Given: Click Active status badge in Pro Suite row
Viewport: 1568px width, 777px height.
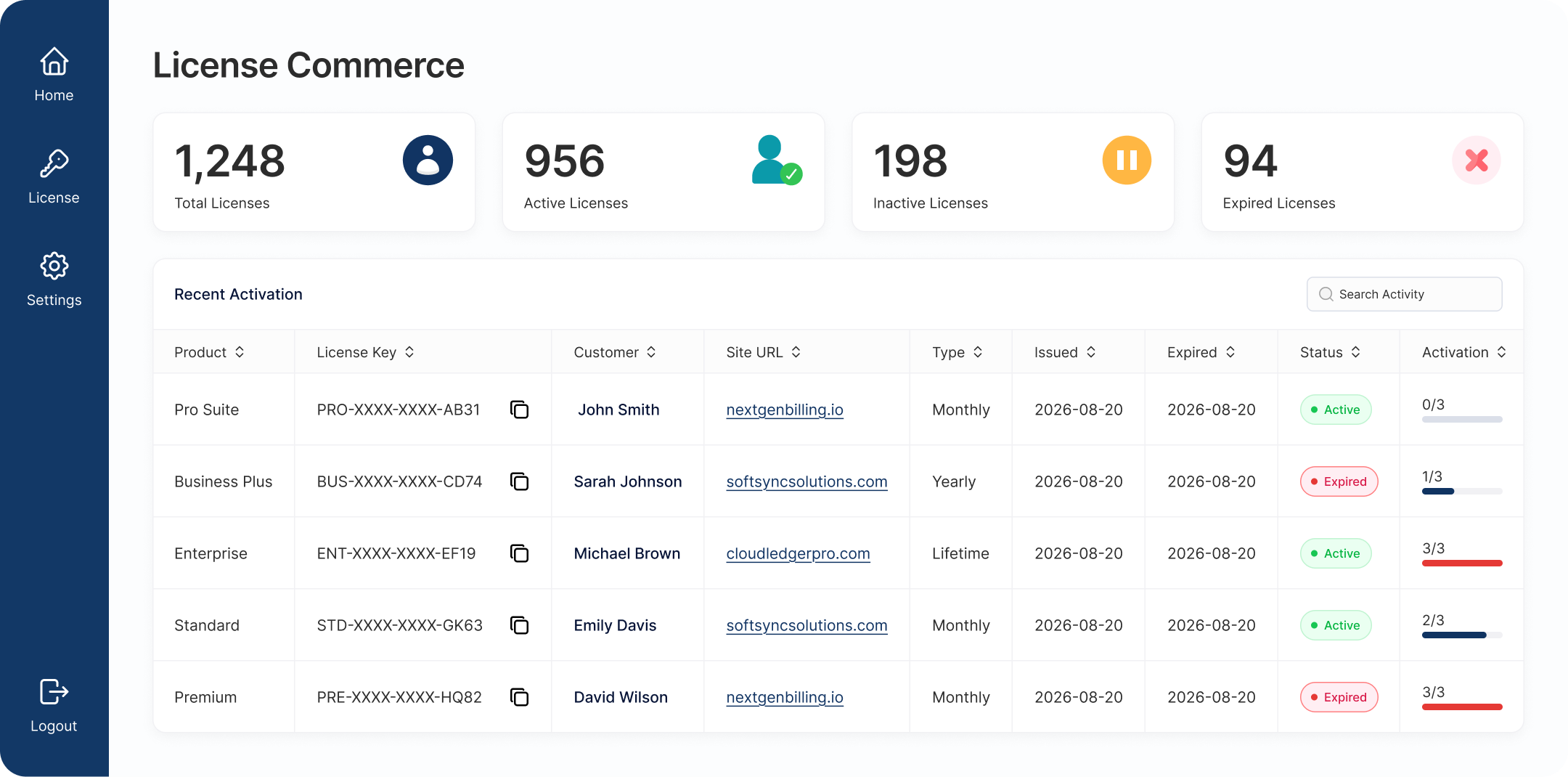Looking at the screenshot, I should point(1336,410).
